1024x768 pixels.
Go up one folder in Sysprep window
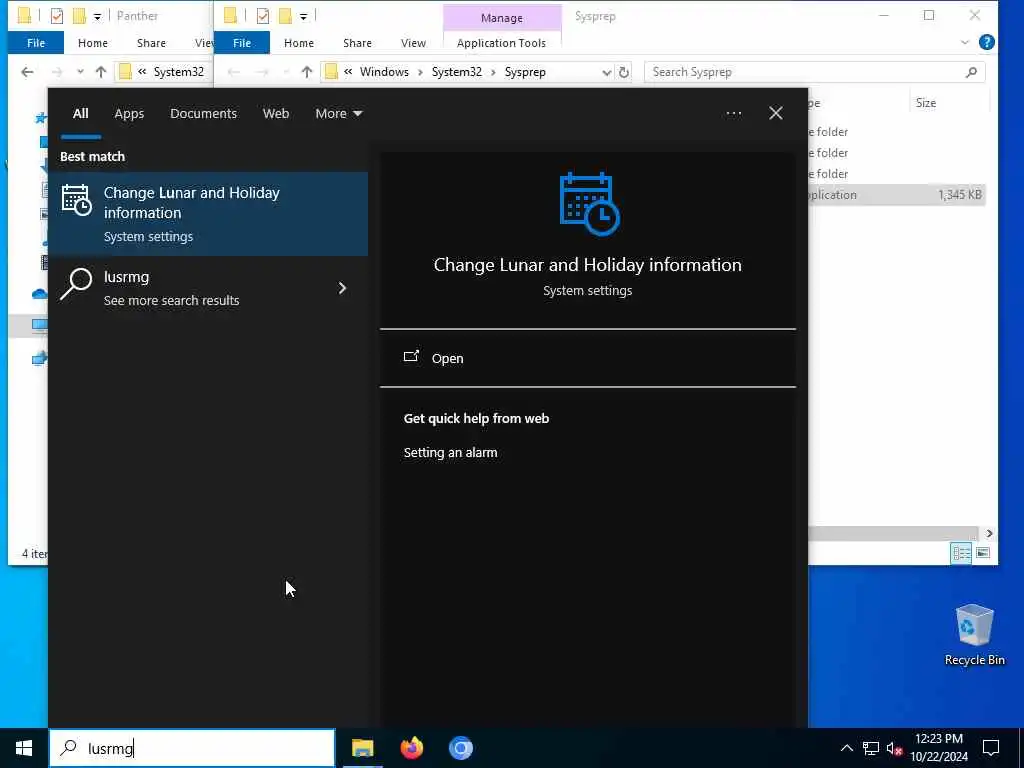pos(307,72)
